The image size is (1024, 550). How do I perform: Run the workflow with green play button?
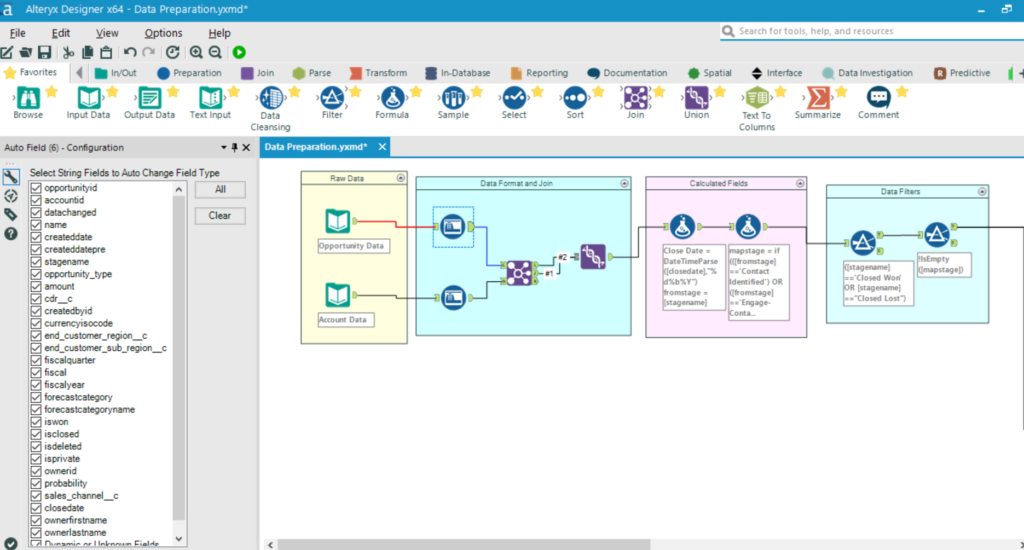[x=239, y=52]
